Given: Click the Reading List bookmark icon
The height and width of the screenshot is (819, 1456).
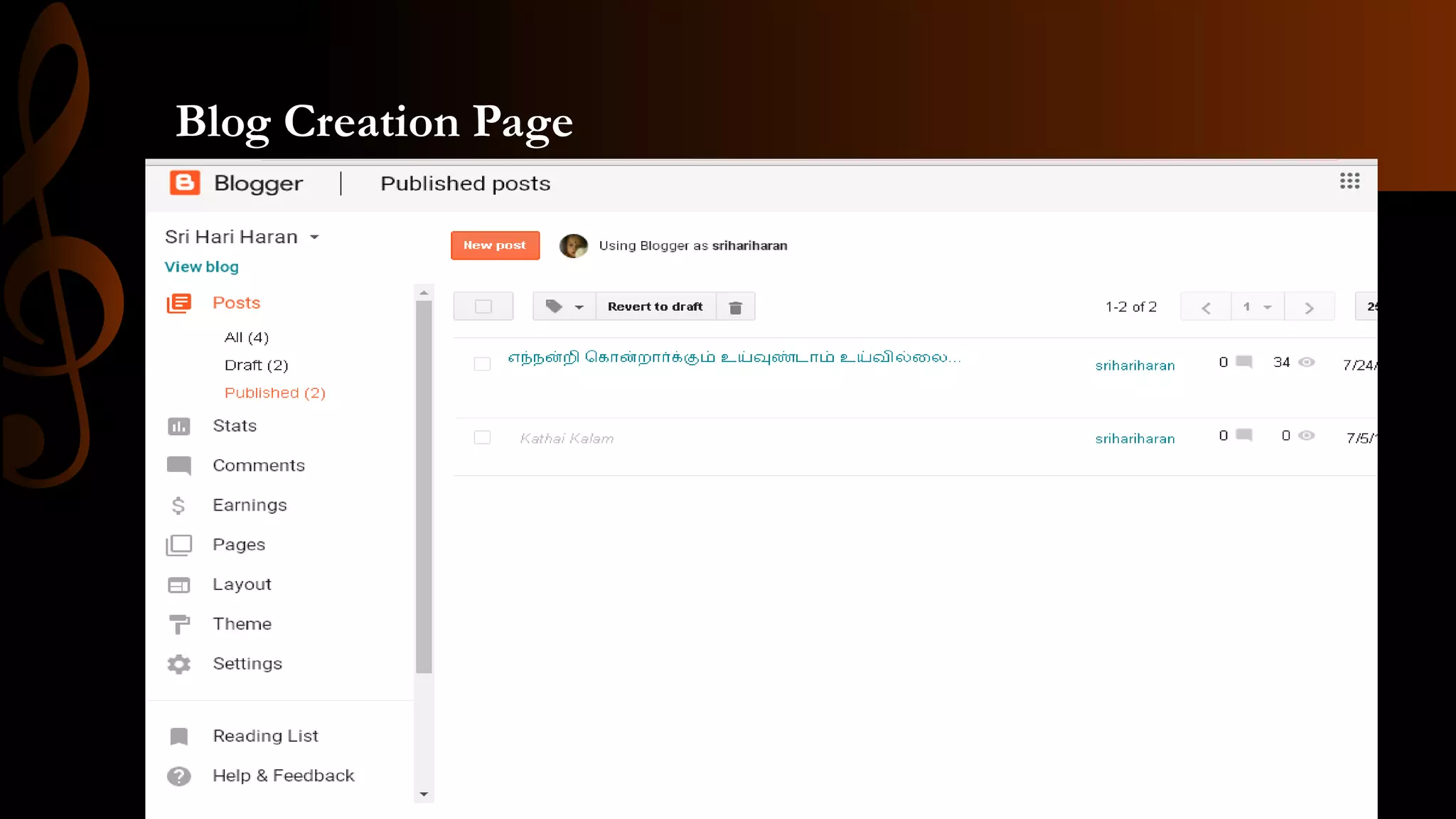Looking at the screenshot, I should pyautogui.click(x=179, y=737).
